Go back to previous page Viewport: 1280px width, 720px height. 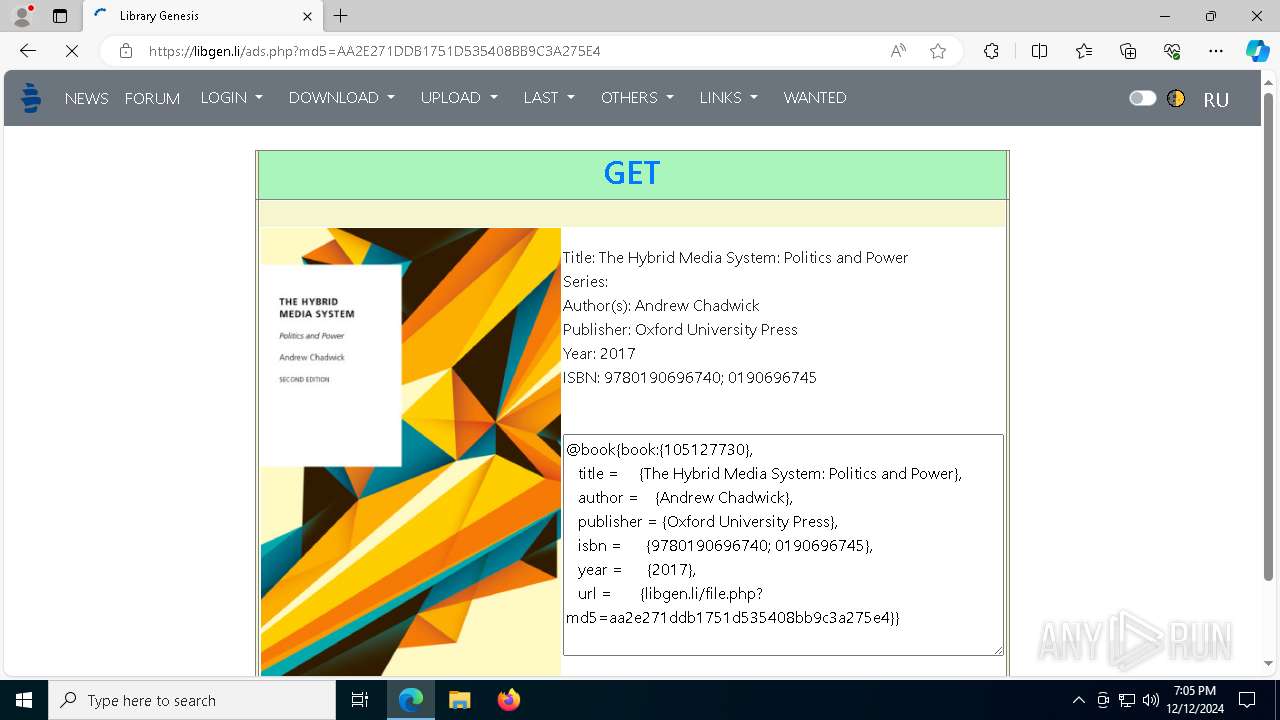pos(28,51)
